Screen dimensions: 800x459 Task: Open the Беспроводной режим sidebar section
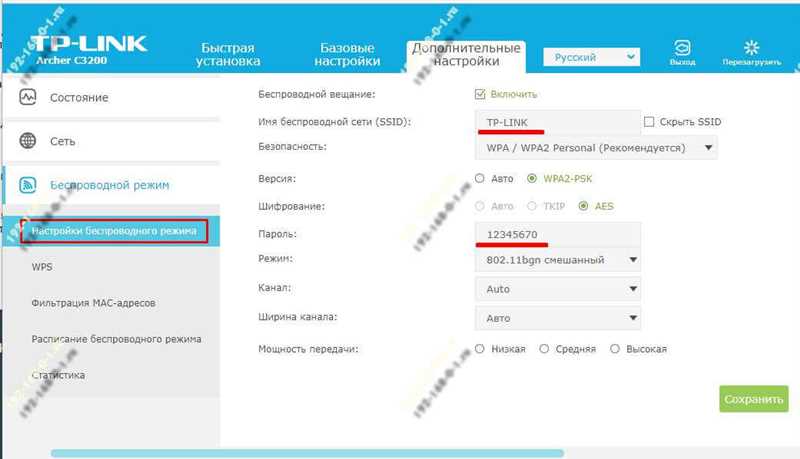click(x=112, y=185)
